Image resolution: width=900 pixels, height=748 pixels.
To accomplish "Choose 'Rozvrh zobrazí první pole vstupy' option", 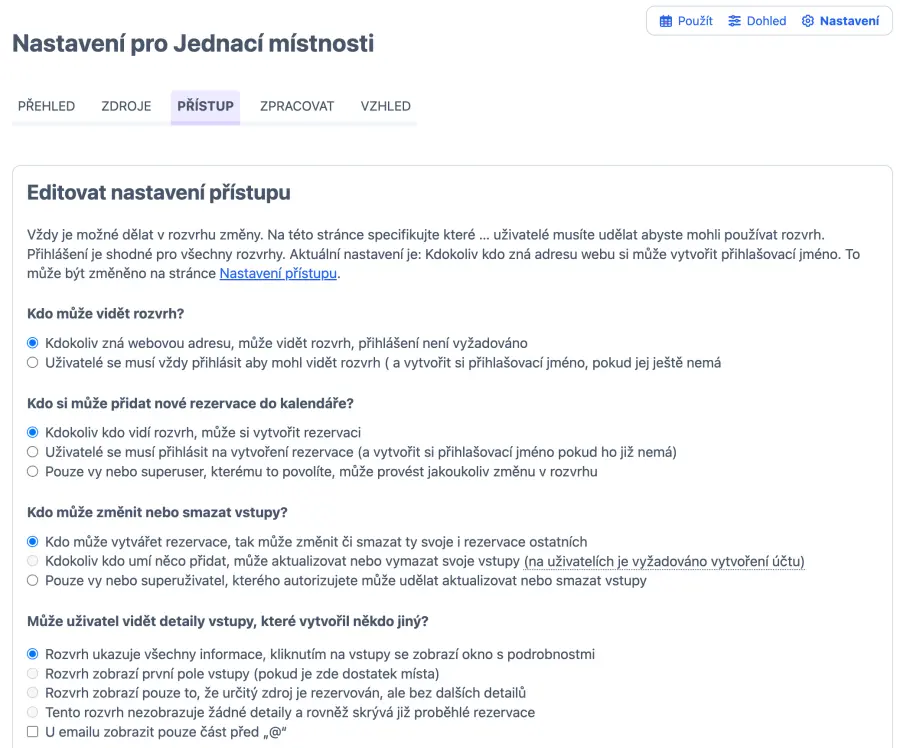I will point(33,673).
